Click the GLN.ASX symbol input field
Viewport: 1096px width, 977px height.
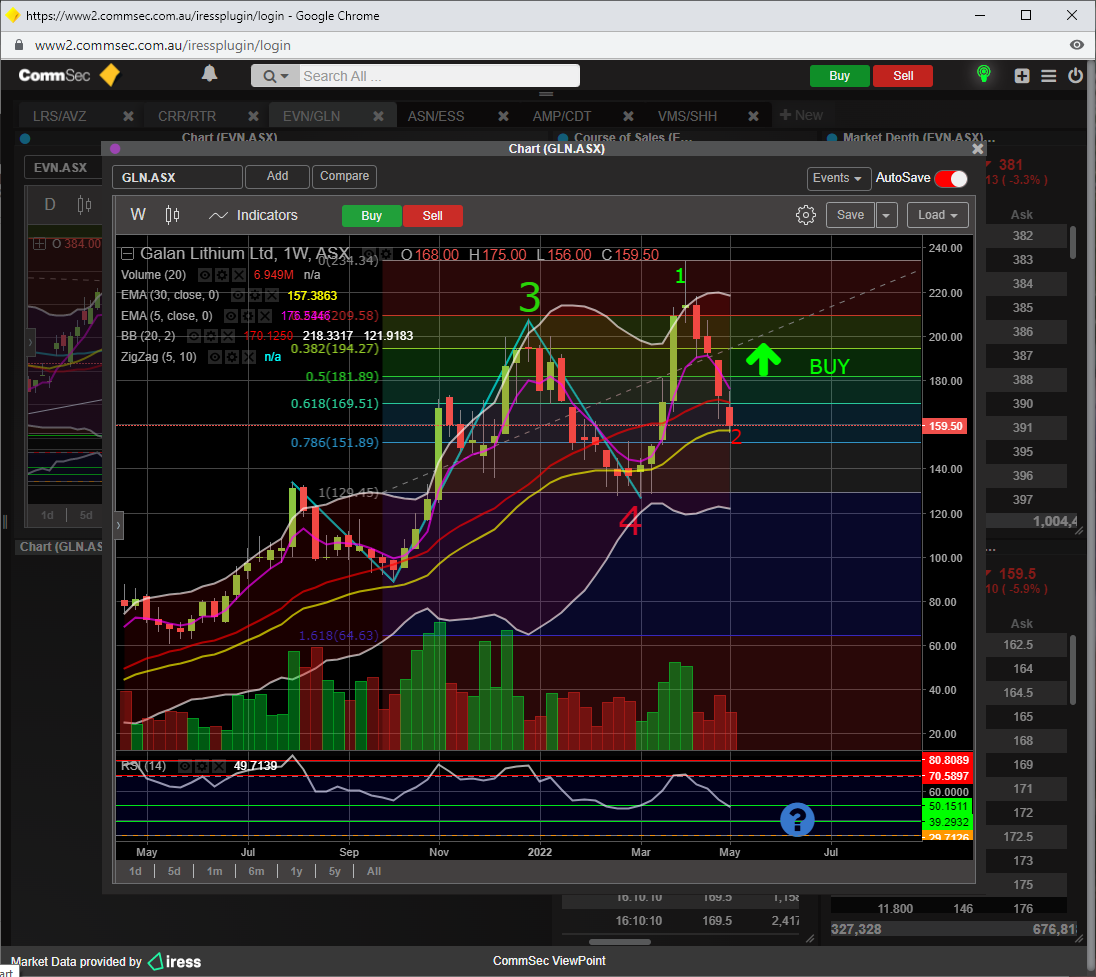click(x=178, y=178)
